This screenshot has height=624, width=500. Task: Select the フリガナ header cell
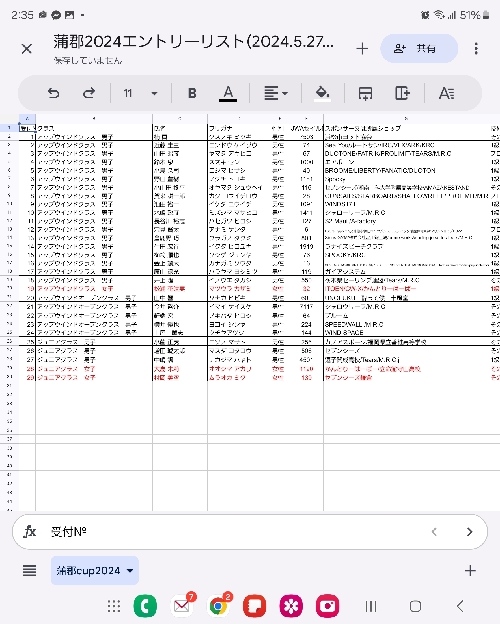click(238, 128)
